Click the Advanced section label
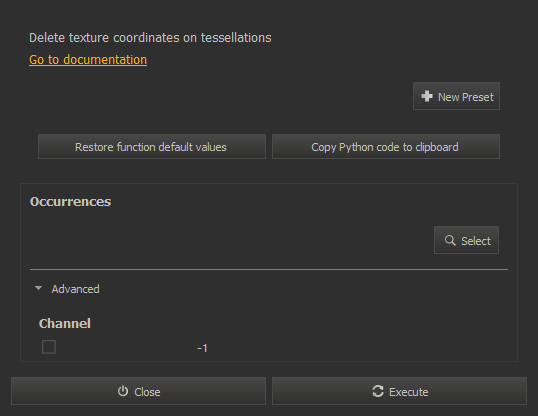Image resolution: width=538 pixels, height=416 pixels. coord(75,289)
